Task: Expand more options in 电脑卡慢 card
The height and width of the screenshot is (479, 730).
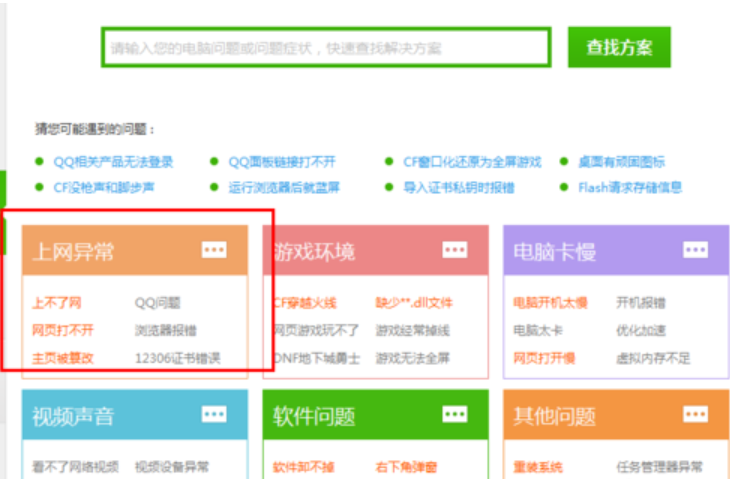Action: pos(695,250)
